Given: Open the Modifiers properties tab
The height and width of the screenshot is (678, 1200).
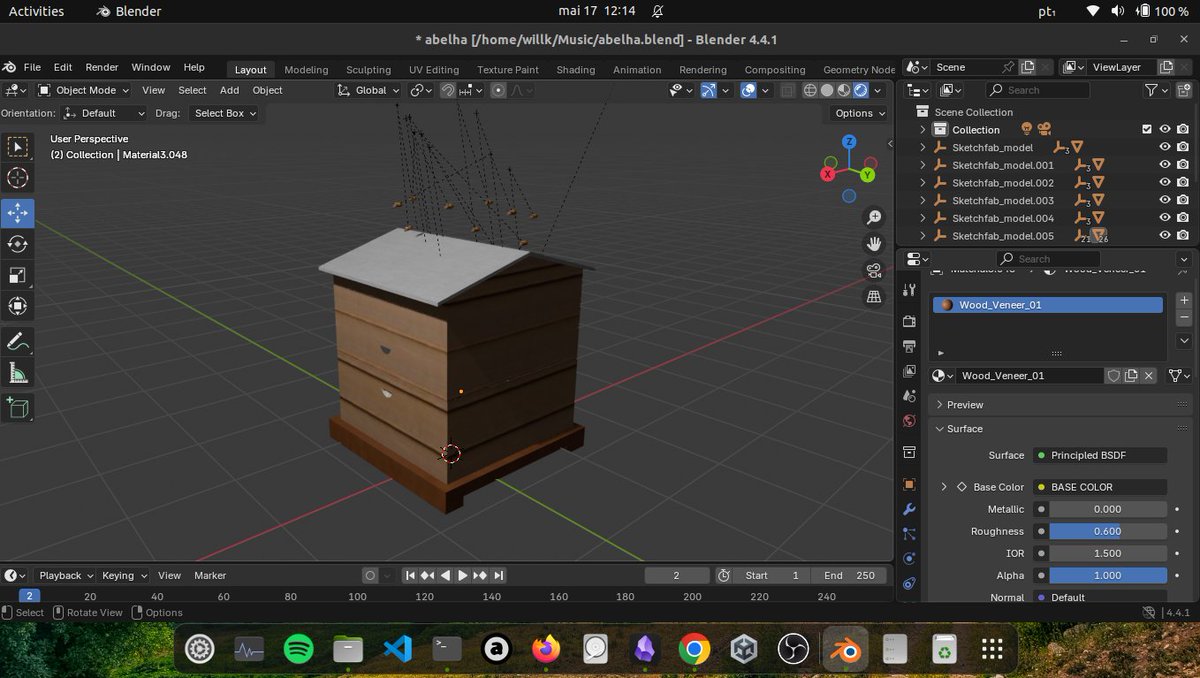Looking at the screenshot, I should point(909,509).
